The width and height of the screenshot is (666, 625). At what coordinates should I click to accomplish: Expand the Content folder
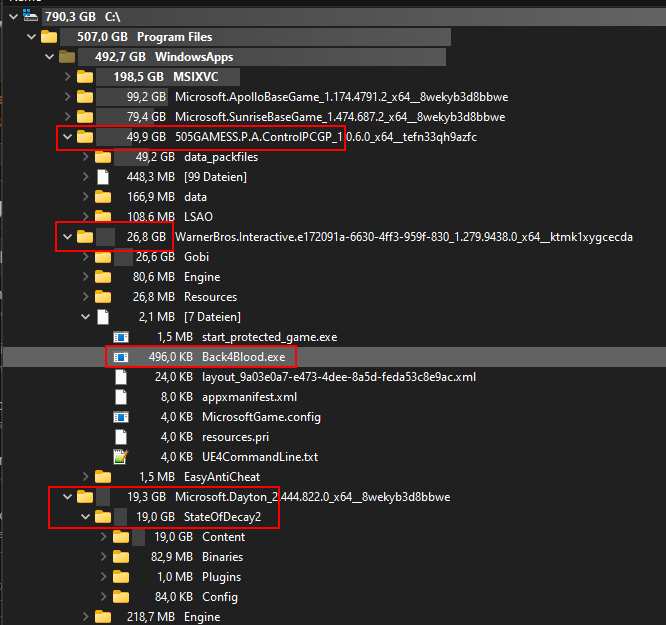(x=103, y=537)
